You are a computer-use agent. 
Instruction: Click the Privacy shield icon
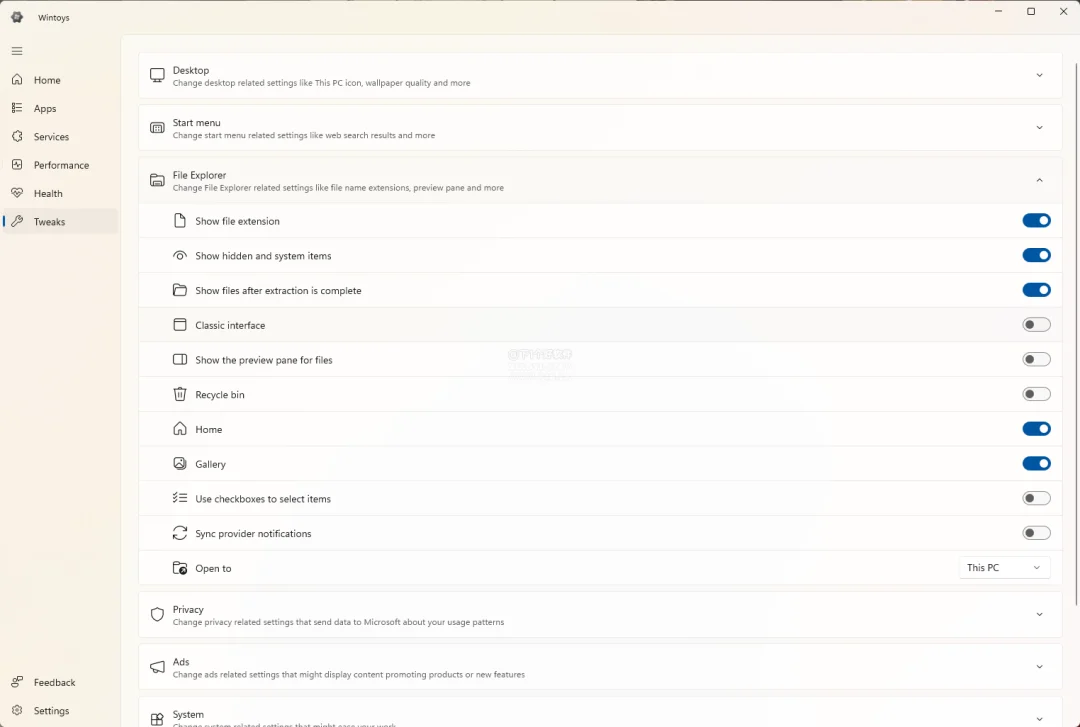(157, 615)
